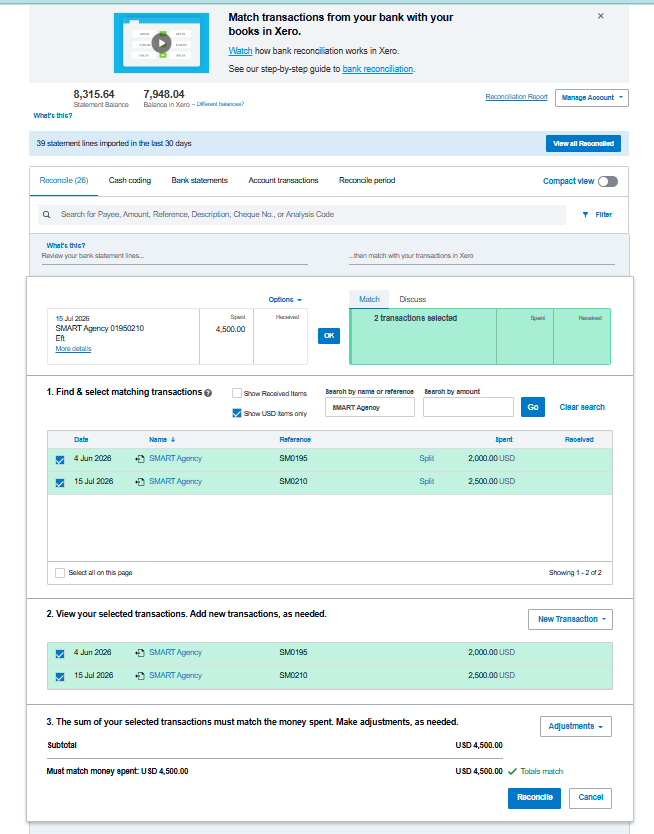The width and height of the screenshot is (654, 834).
Task: Open the SM0195 document icon in the find list
Action: 140,458
